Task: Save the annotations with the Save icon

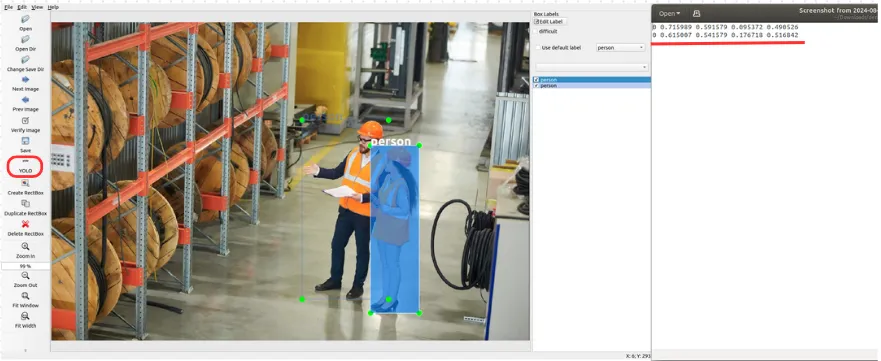Action: 25,141
